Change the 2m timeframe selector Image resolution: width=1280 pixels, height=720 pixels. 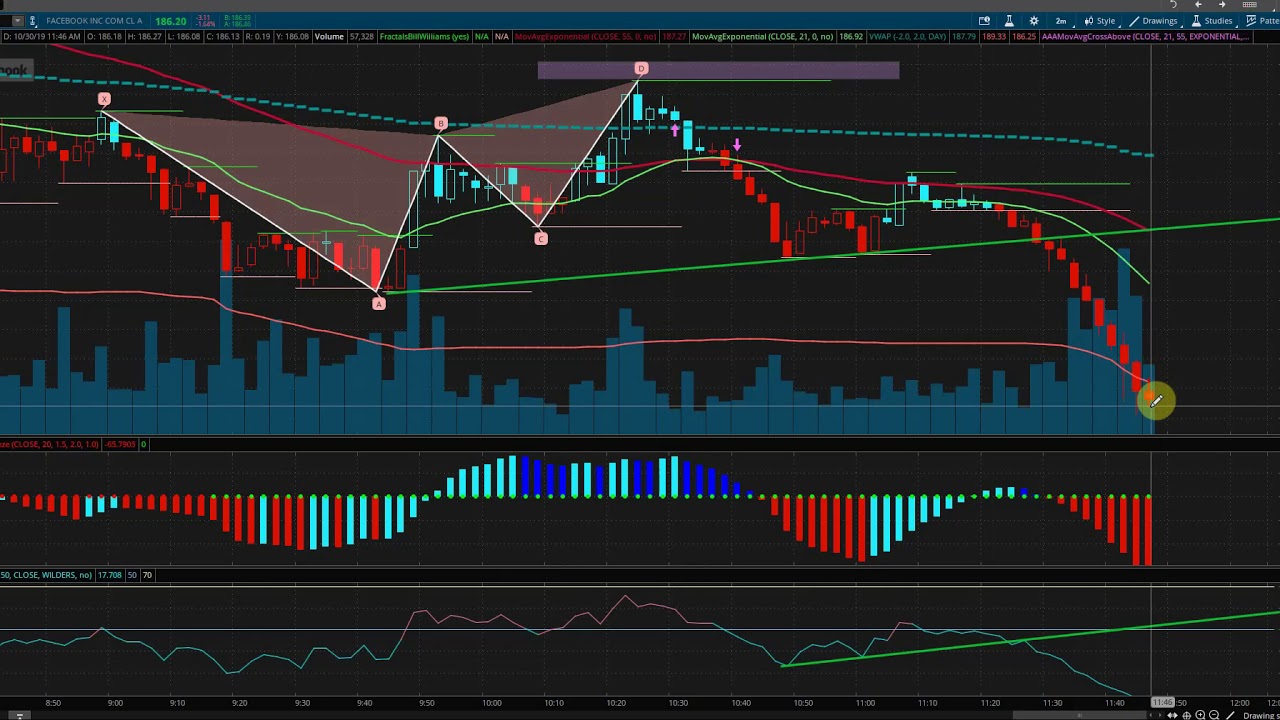point(1061,21)
